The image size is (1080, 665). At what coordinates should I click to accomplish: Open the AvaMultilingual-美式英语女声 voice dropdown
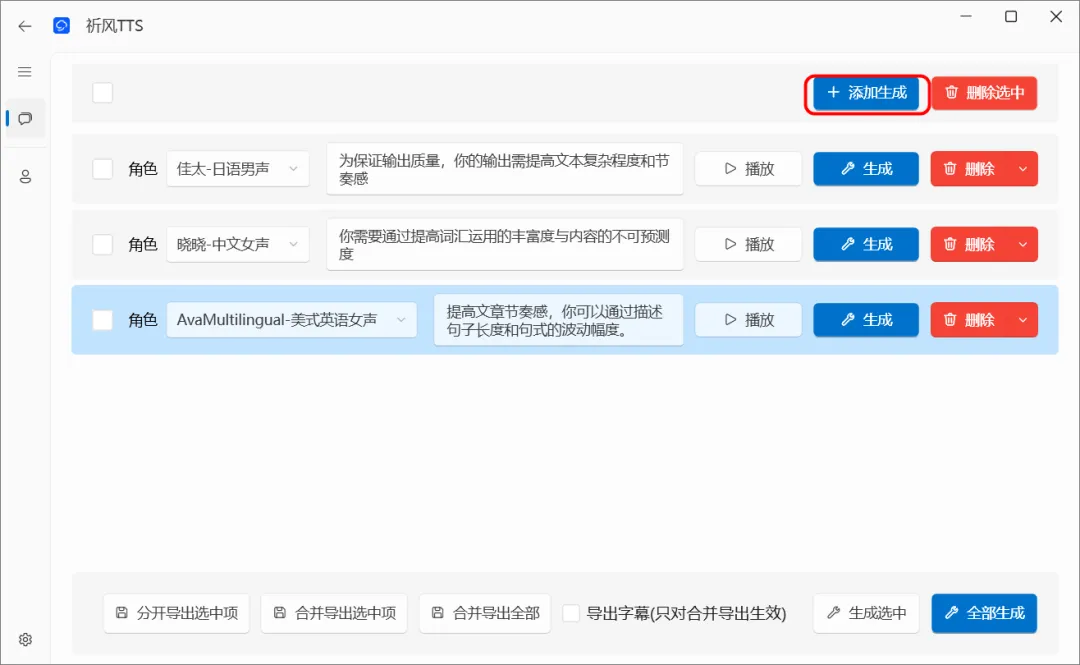click(291, 320)
